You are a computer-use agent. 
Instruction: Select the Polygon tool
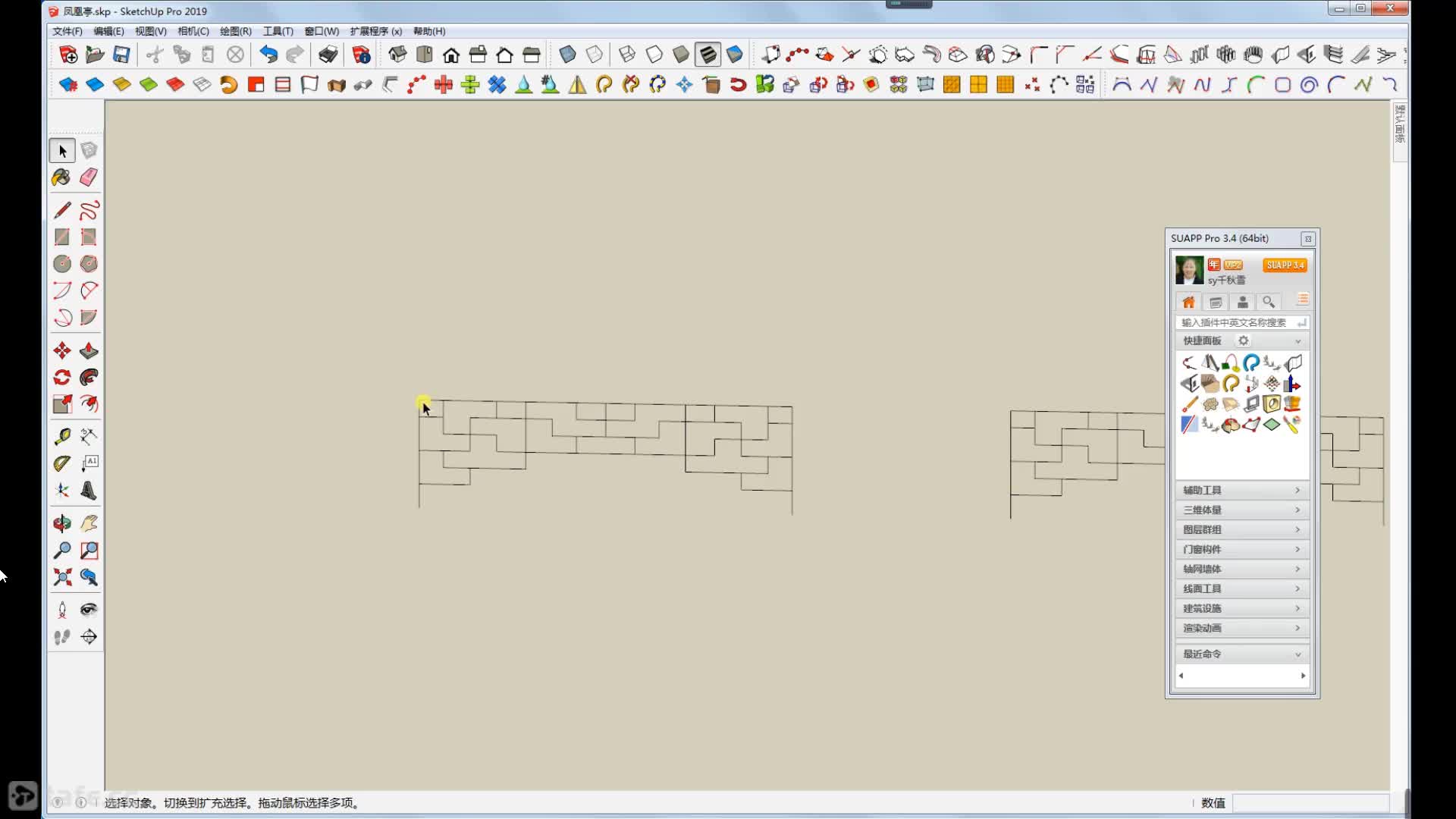pos(89,264)
